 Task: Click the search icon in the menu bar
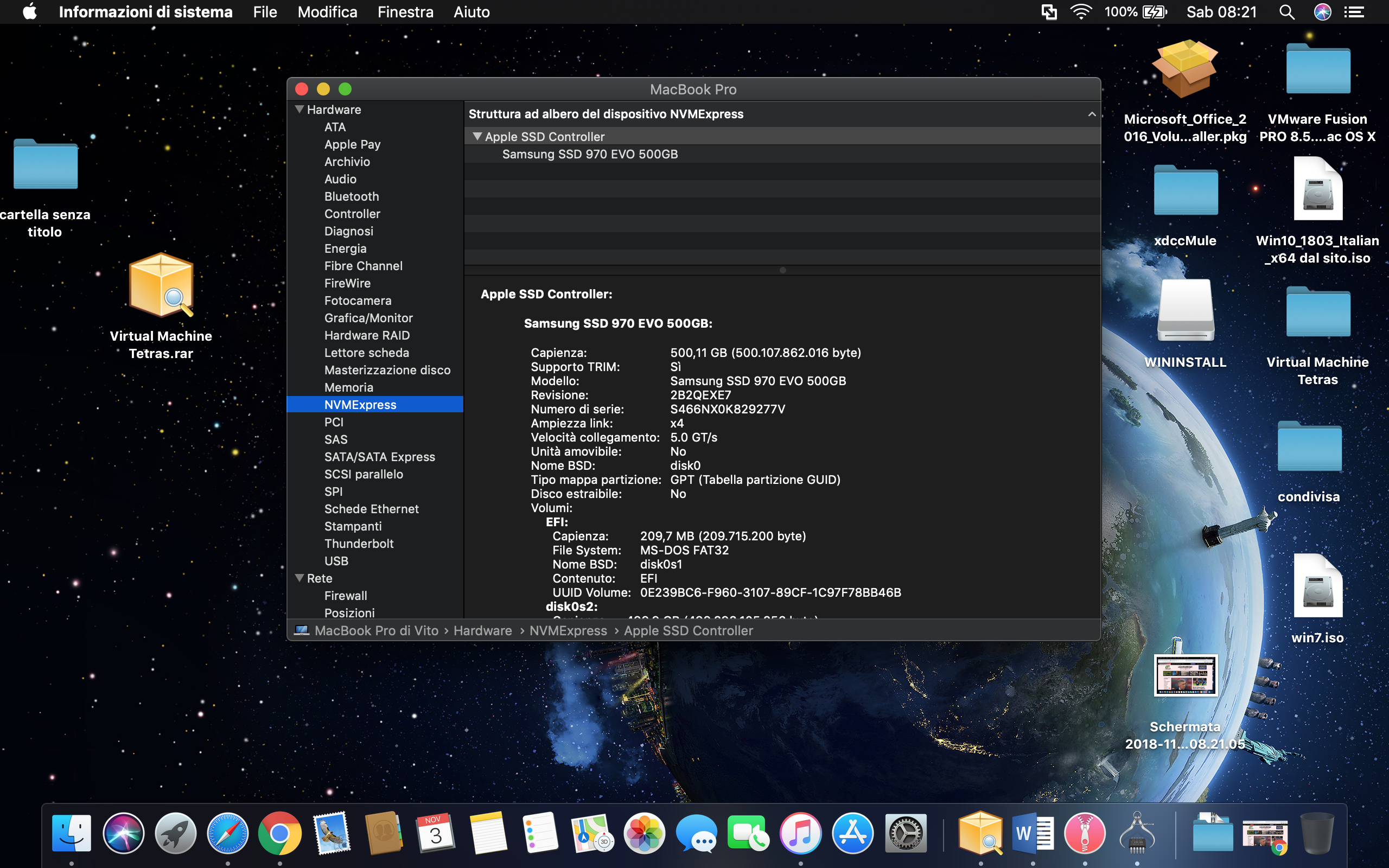click(1289, 11)
